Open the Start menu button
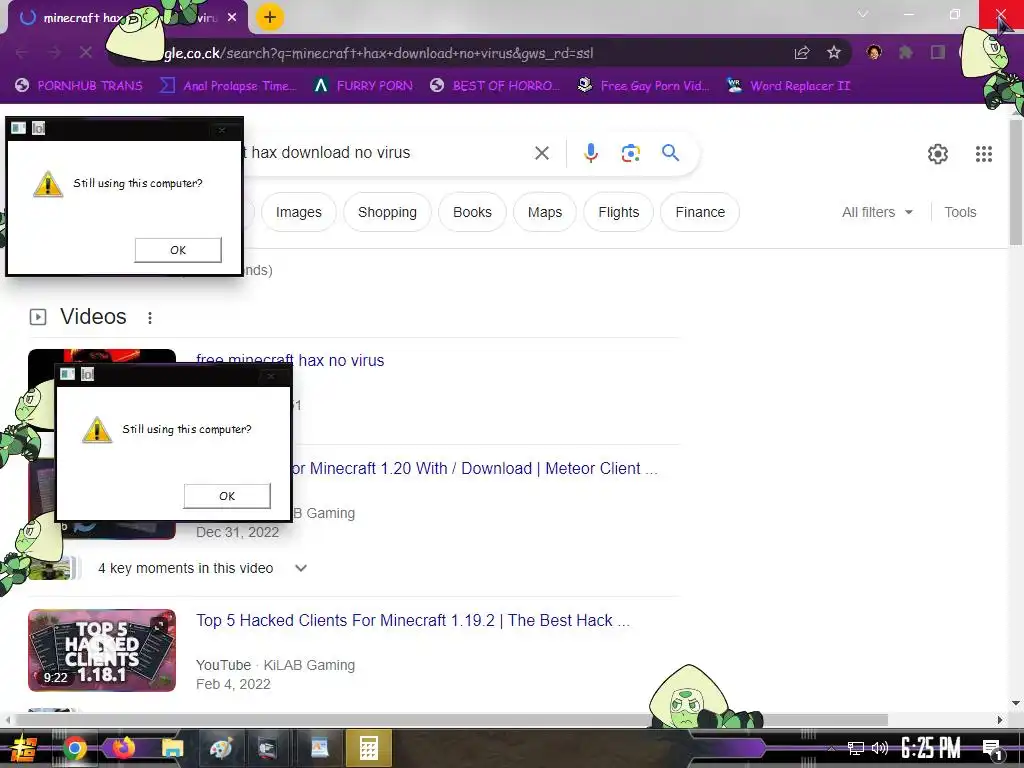Screen dimensions: 1024x768 tap(22, 748)
